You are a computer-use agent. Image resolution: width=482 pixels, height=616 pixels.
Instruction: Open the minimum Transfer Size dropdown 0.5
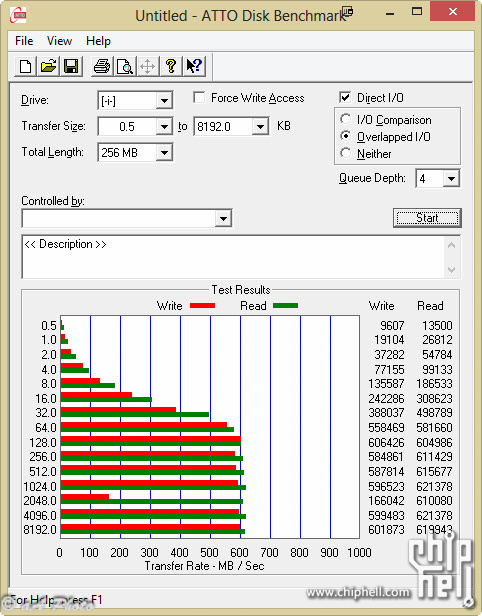[x=164, y=126]
